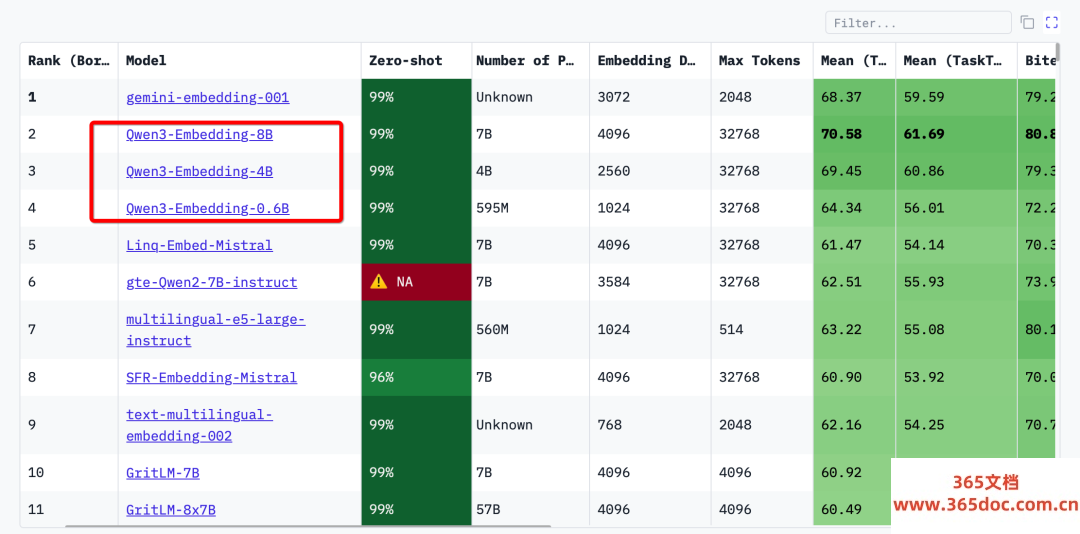The width and height of the screenshot is (1080, 534).
Task: Sort by the Rank column header
Action: pyautogui.click(x=68, y=61)
